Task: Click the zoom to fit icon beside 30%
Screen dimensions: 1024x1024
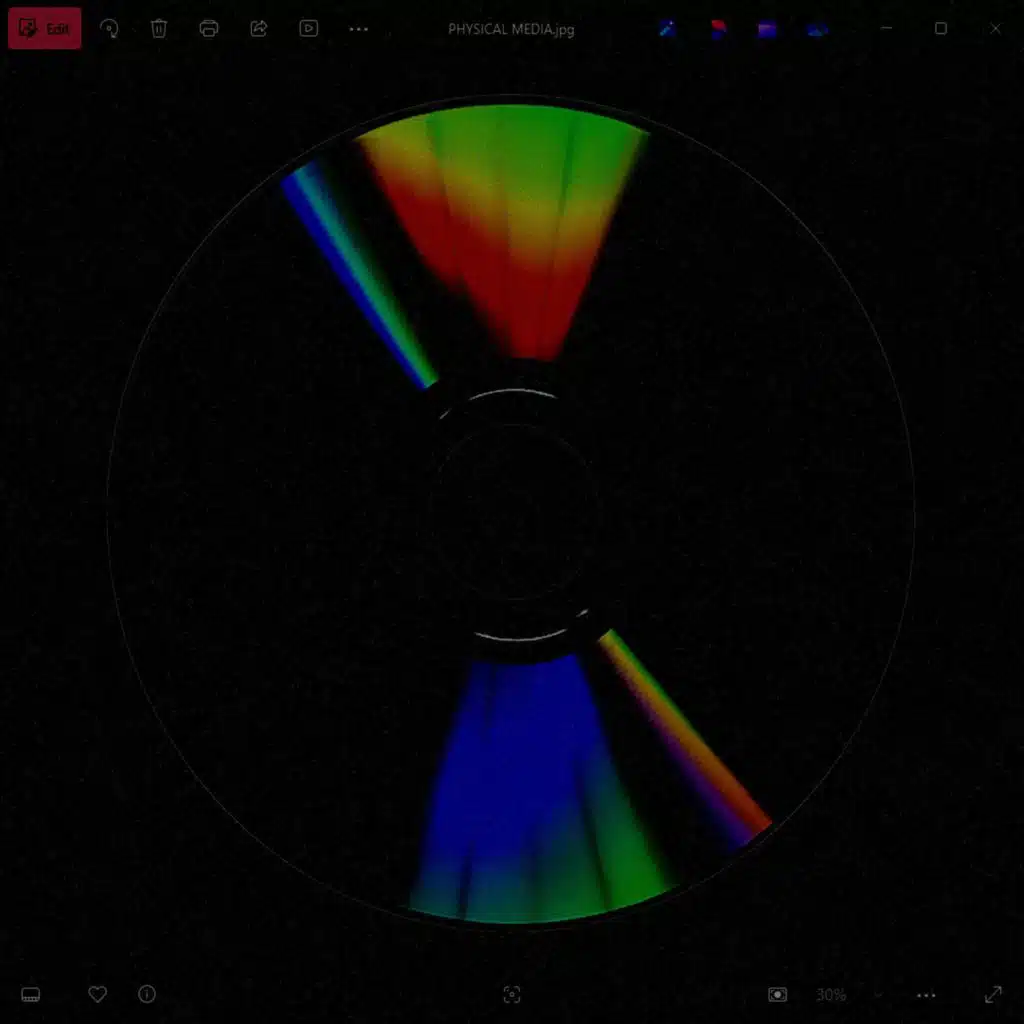Action: [x=777, y=995]
